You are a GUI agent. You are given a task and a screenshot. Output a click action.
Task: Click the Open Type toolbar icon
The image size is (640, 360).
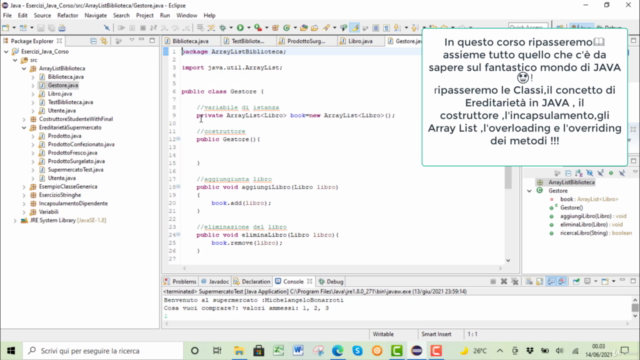pos(304,28)
